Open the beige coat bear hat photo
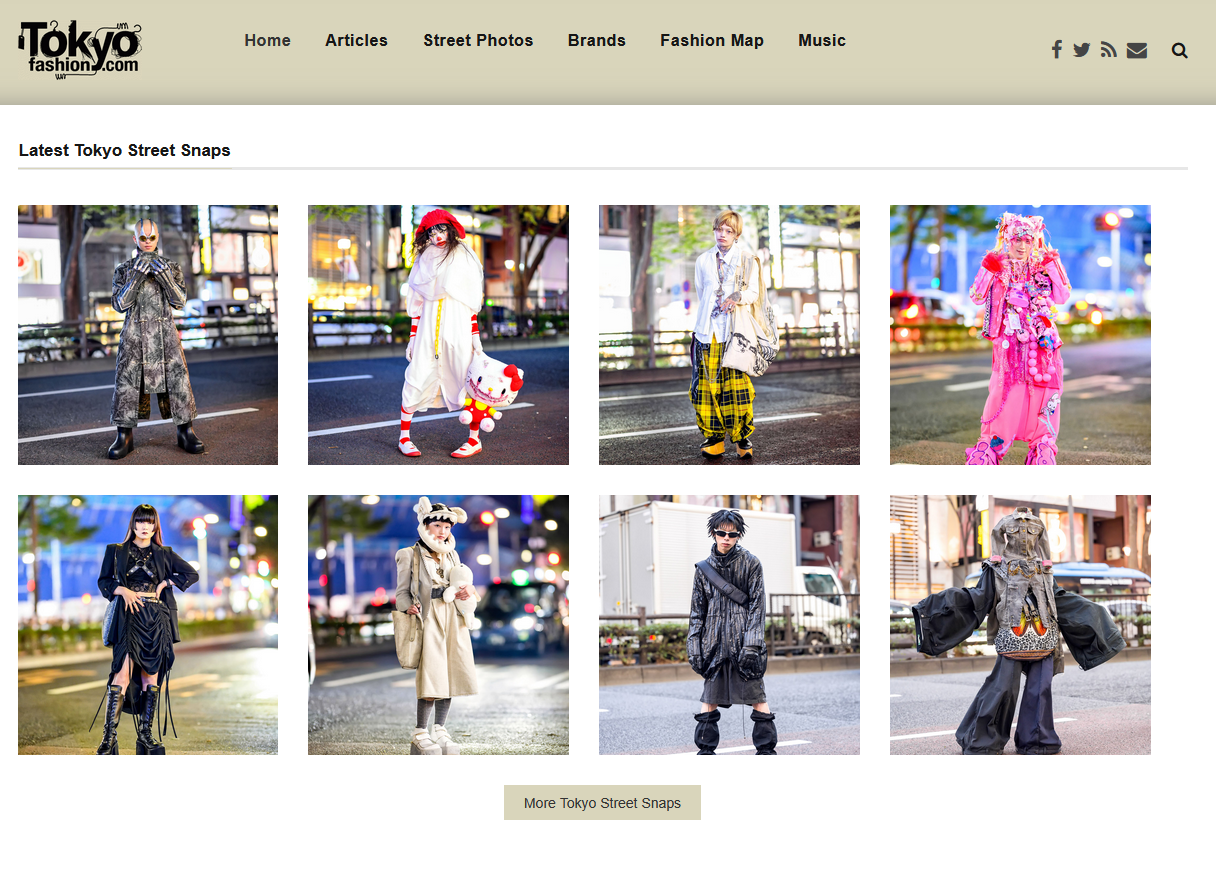The image size is (1216, 869). (x=438, y=625)
